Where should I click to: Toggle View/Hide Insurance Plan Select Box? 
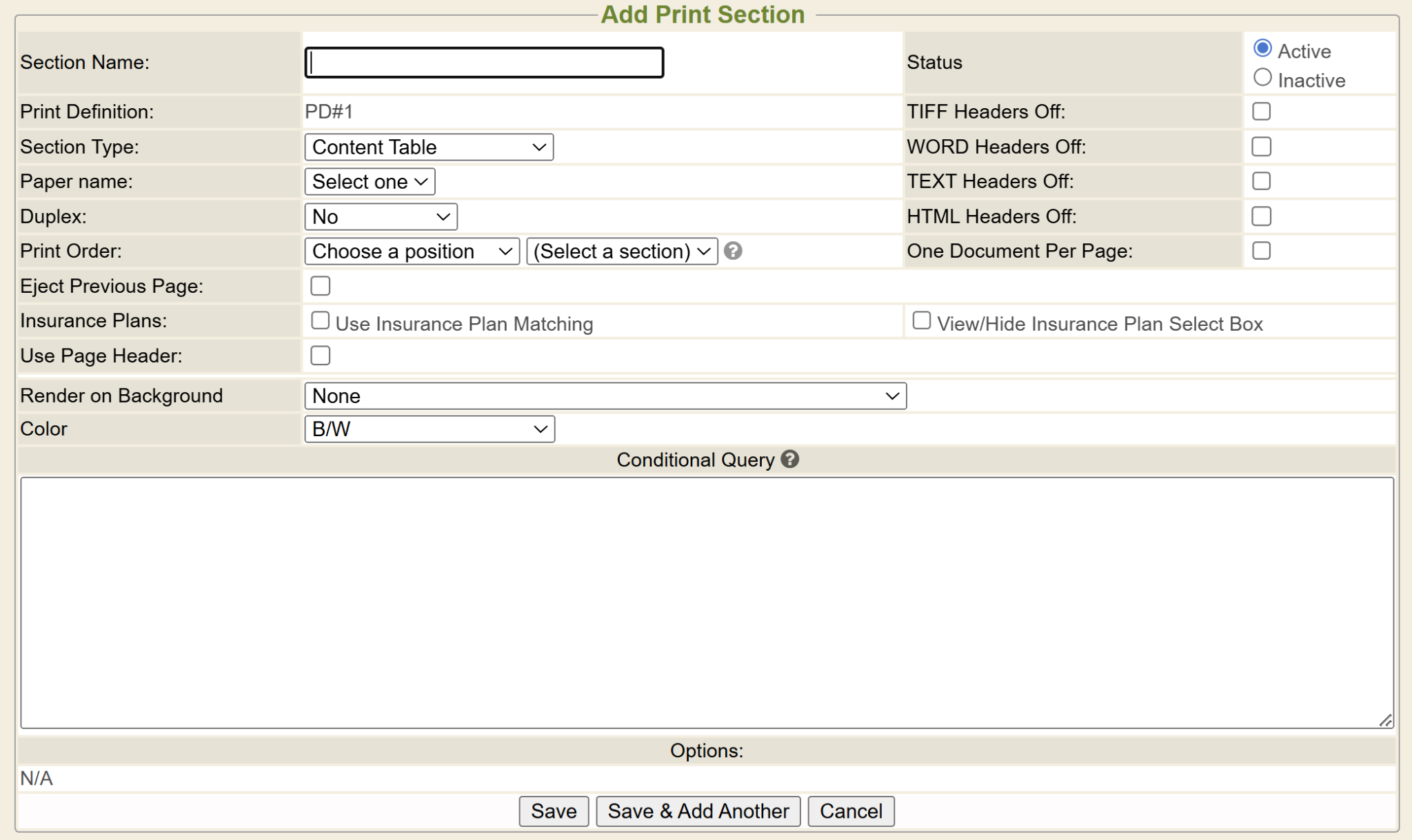click(921, 320)
